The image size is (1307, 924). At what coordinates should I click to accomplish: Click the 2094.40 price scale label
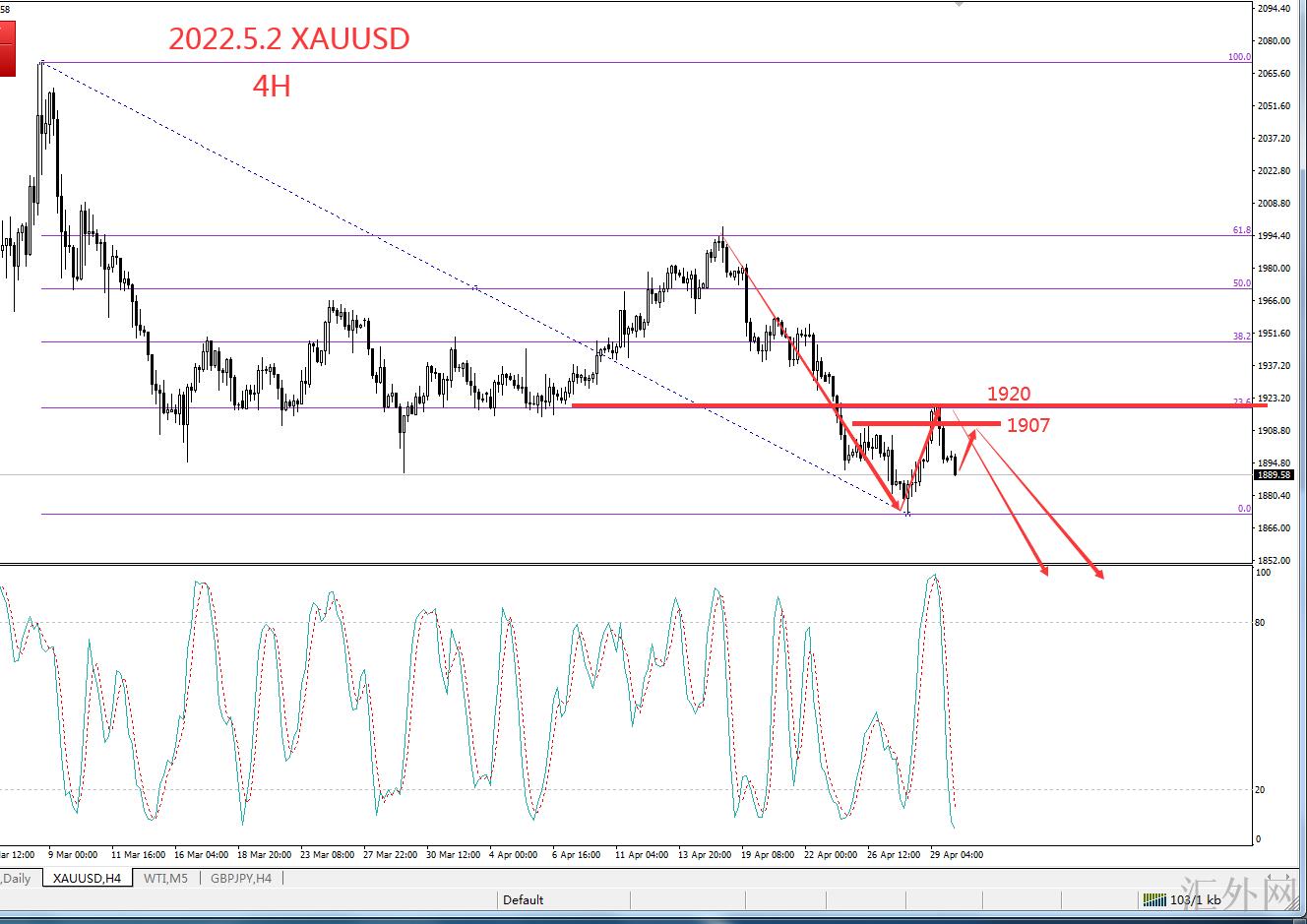pyautogui.click(x=1274, y=9)
